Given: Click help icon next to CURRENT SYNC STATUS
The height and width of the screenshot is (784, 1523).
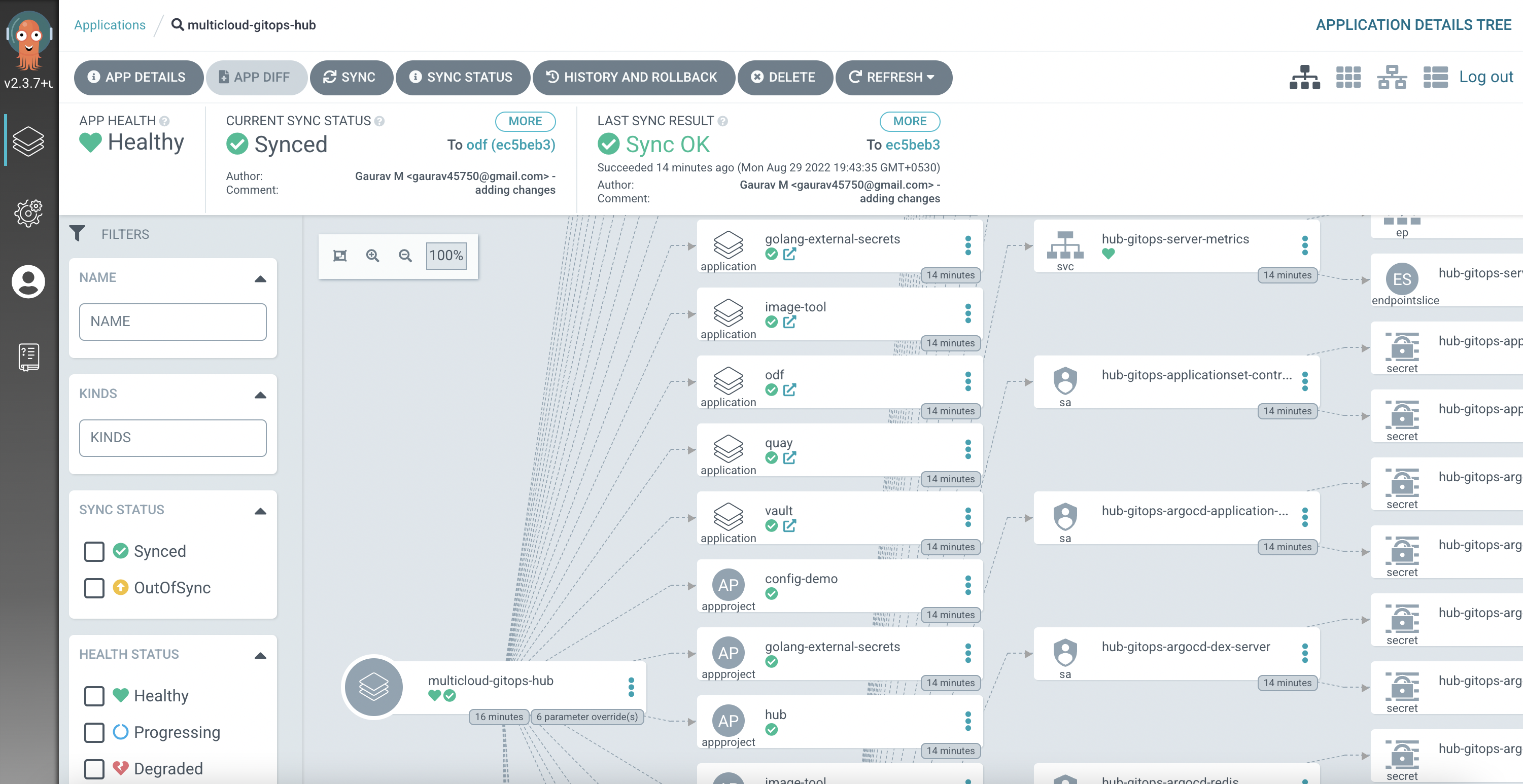Looking at the screenshot, I should 379,121.
